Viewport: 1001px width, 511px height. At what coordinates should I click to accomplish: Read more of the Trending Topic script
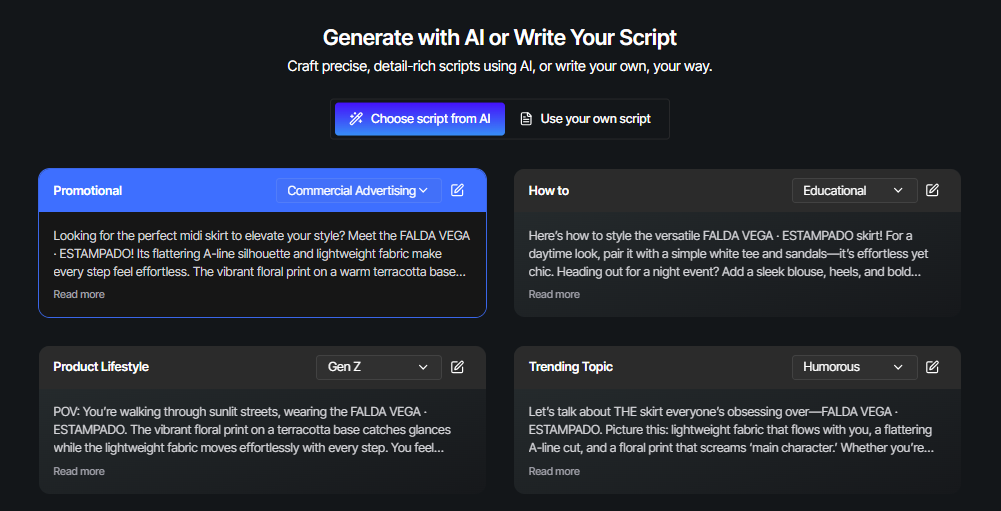click(x=554, y=471)
